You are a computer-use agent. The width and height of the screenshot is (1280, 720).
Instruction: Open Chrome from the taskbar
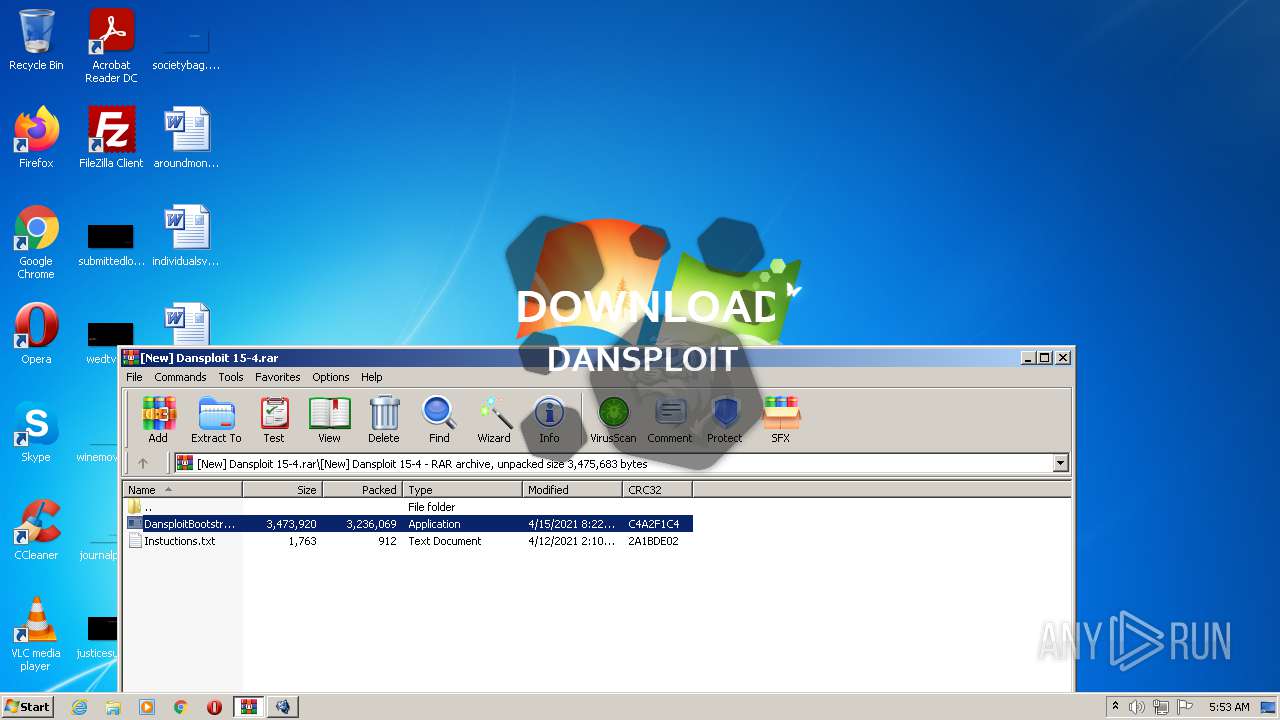pos(181,707)
